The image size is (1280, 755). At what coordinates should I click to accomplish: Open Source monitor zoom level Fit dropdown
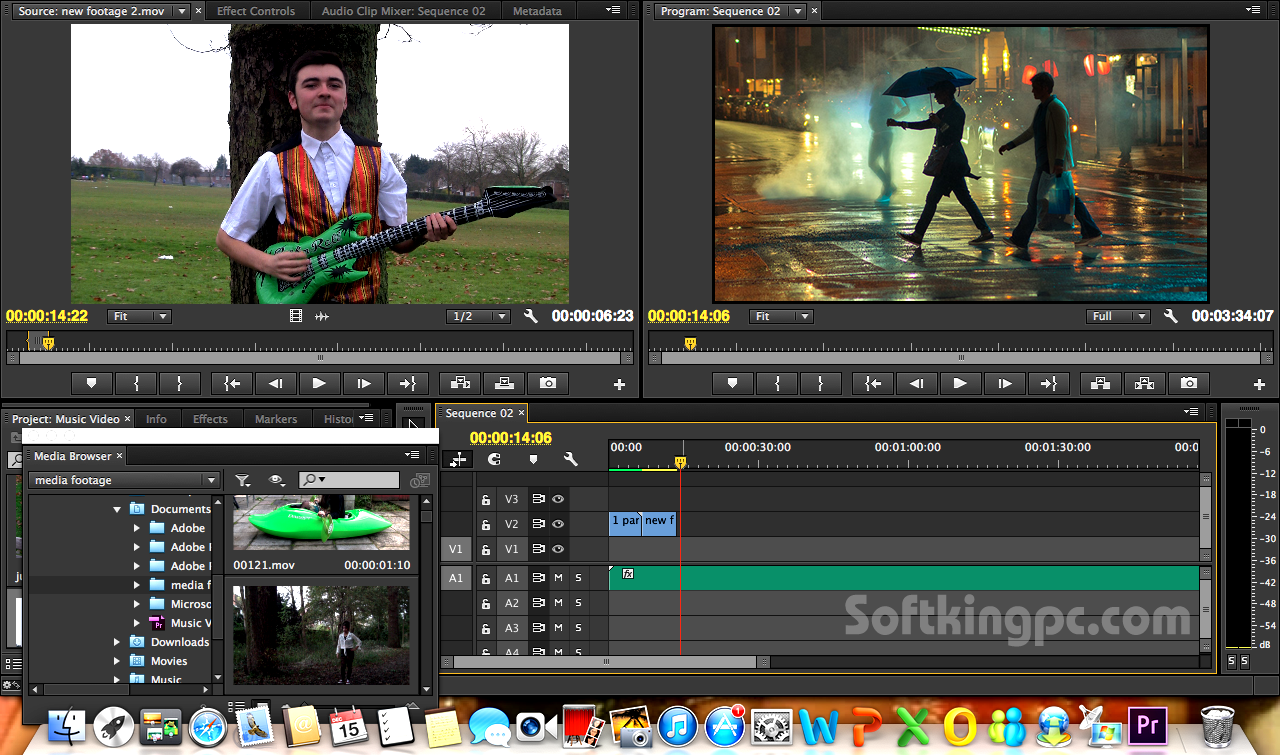coord(139,316)
